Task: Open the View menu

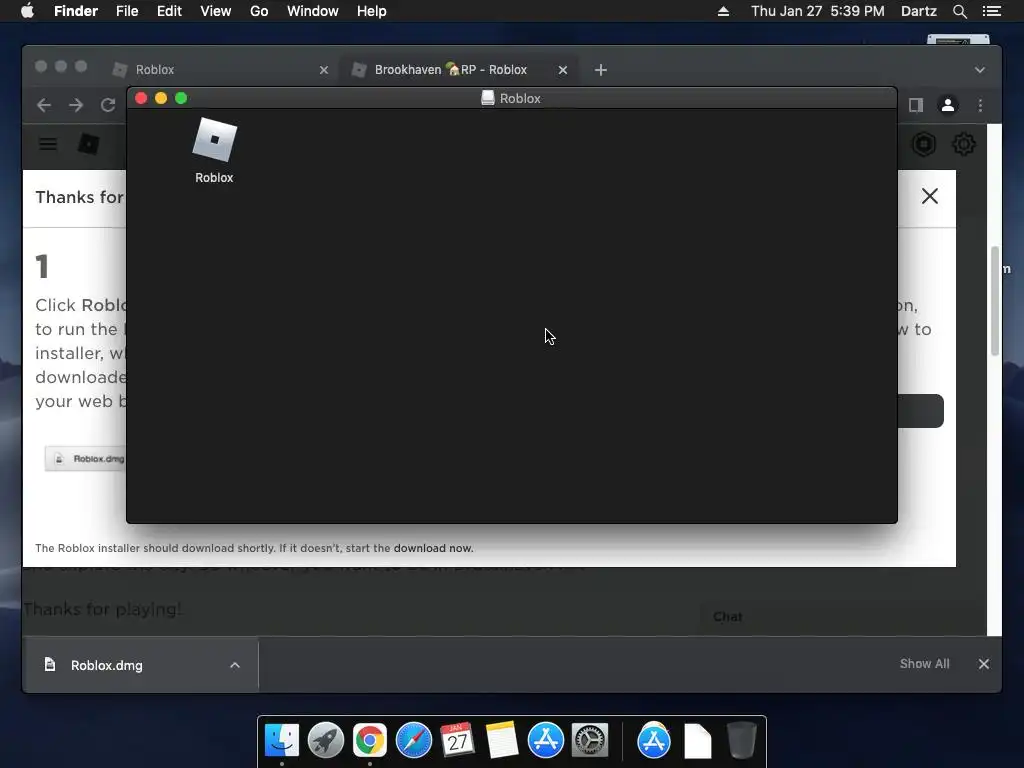Action: (216, 11)
